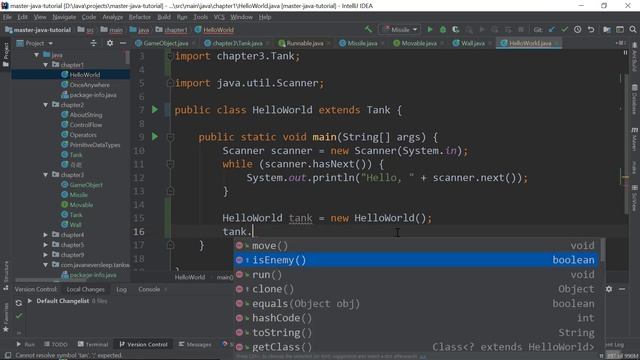This screenshot has height=360, width=640.
Task: Toggle tool windows icon in status bar
Action: click(8, 355)
